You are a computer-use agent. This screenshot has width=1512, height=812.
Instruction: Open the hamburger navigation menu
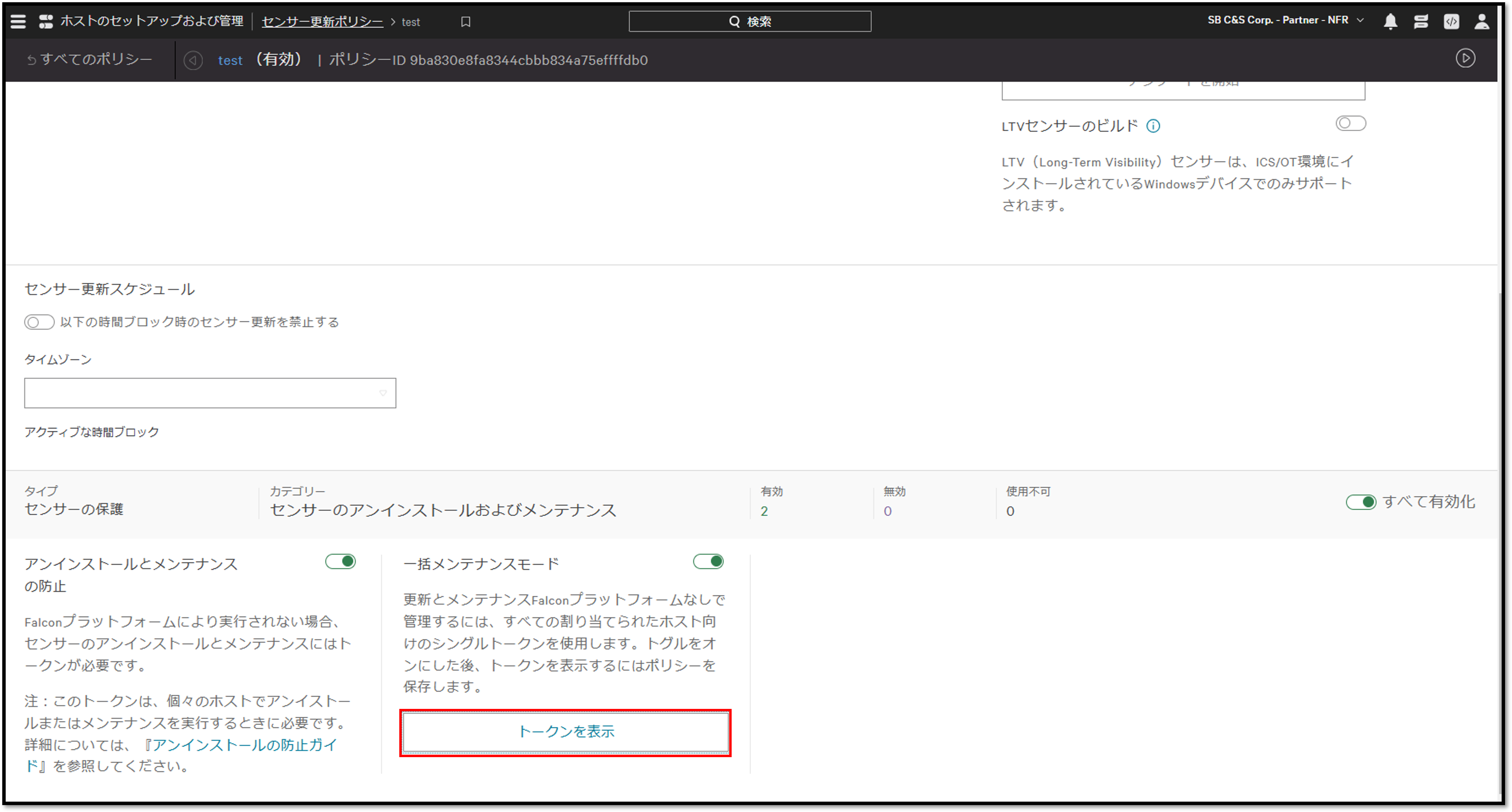(18, 22)
